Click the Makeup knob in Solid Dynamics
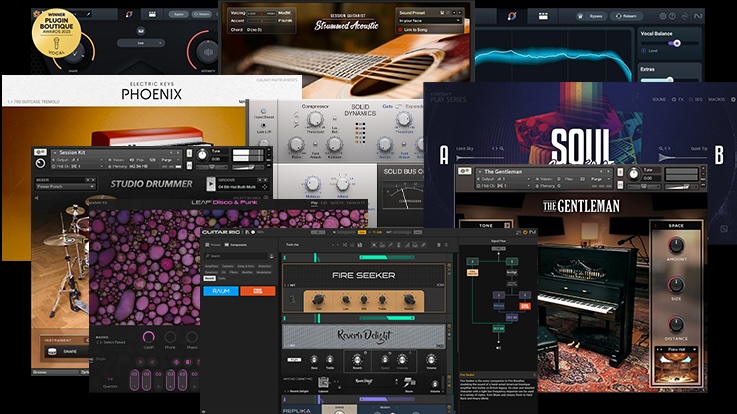This screenshot has height=414, width=737. [313, 184]
